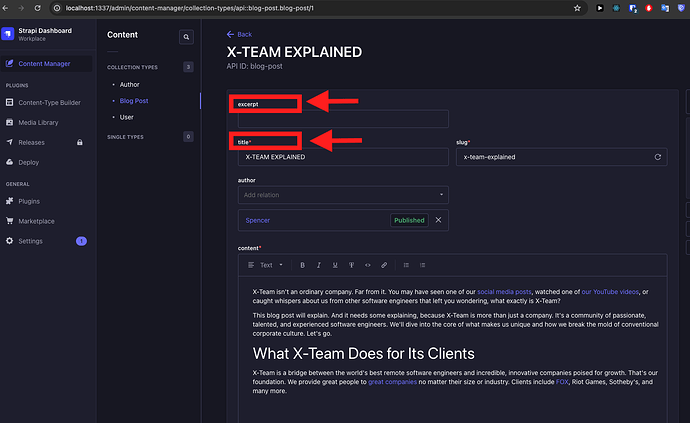Screen dimensions: 690x423
Task: Click the Back link
Action: (x=240, y=34)
